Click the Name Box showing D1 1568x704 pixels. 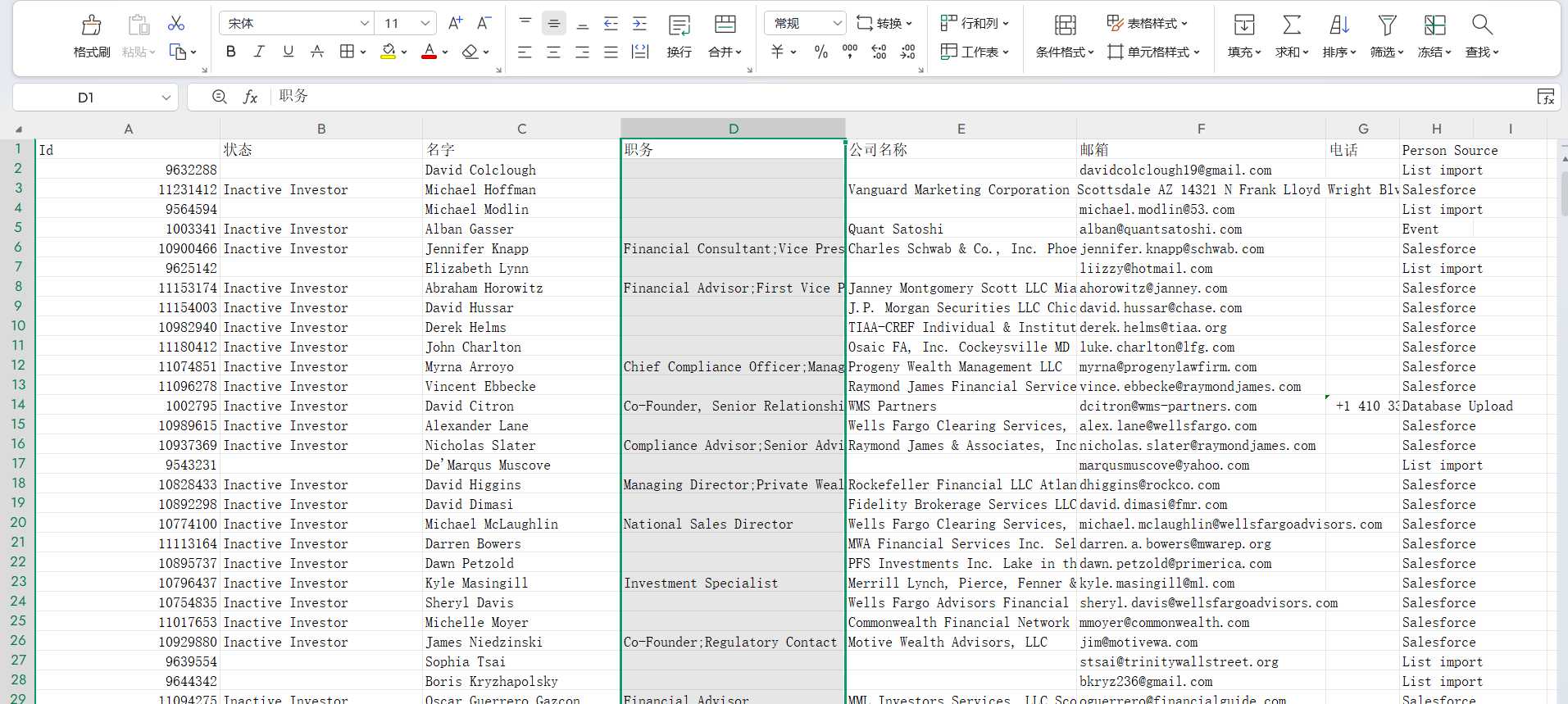coord(86,98)
